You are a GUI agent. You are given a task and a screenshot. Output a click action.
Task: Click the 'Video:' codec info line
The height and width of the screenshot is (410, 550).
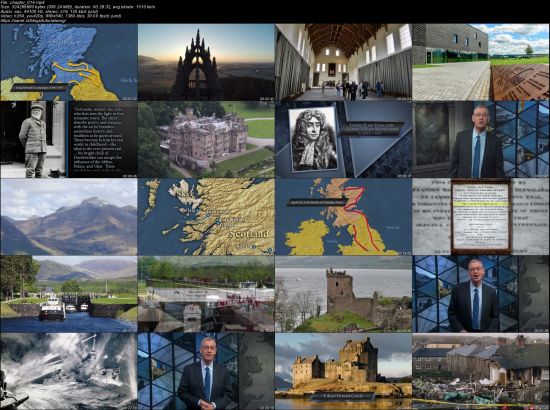62,16
